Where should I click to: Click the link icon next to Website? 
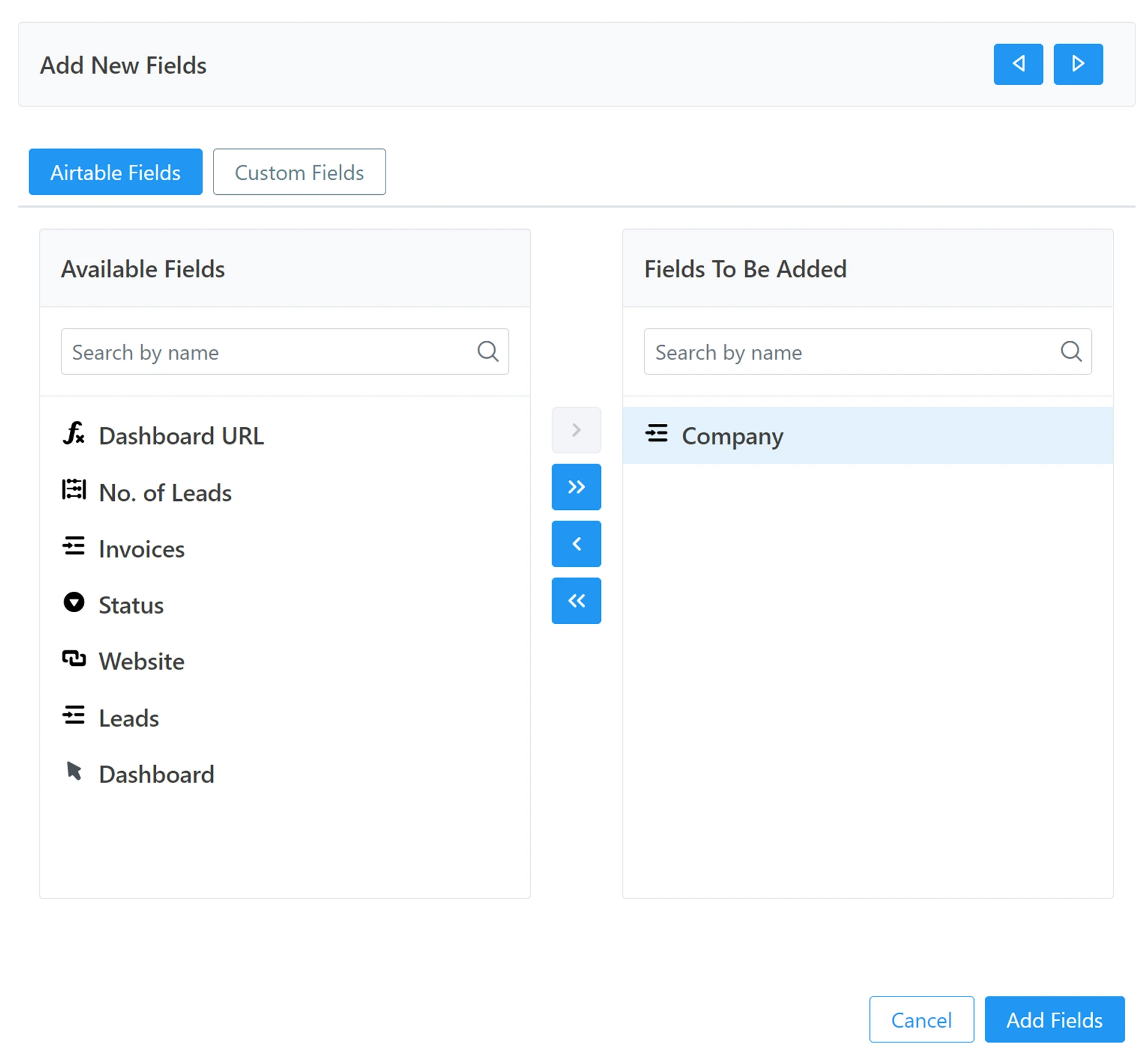(74, 659)
